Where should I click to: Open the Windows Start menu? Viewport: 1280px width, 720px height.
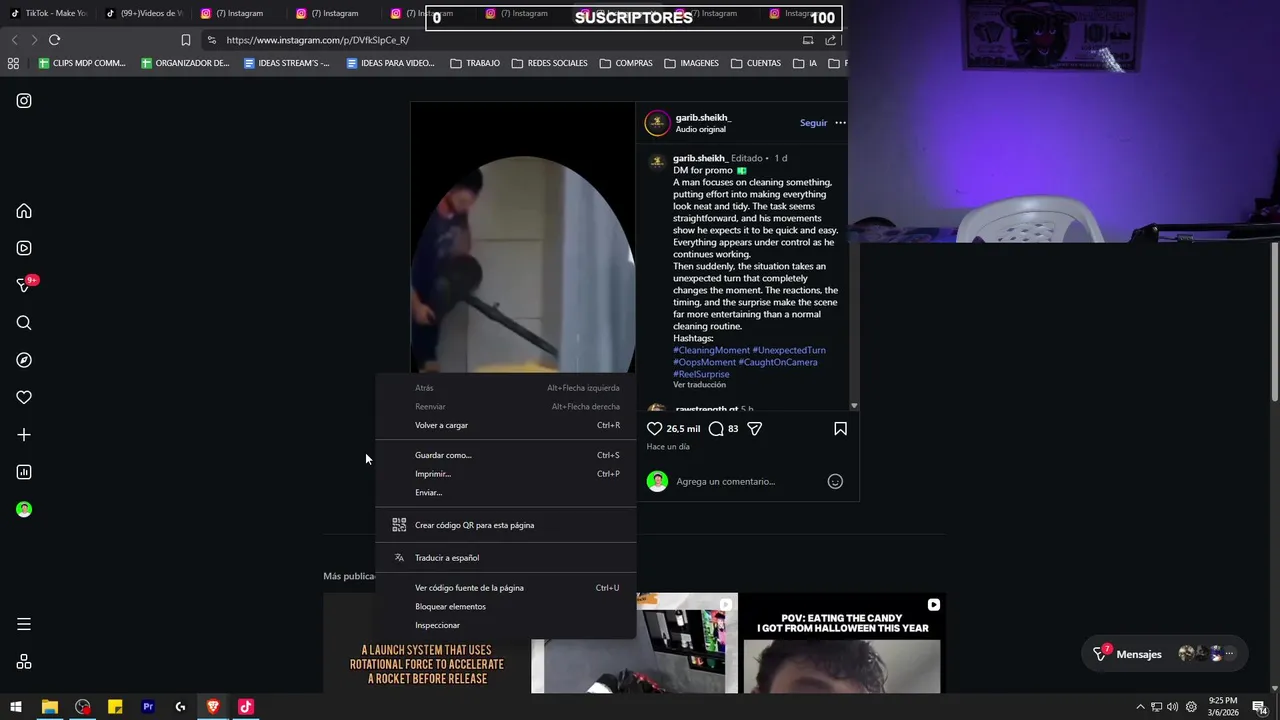coord(16,707)
